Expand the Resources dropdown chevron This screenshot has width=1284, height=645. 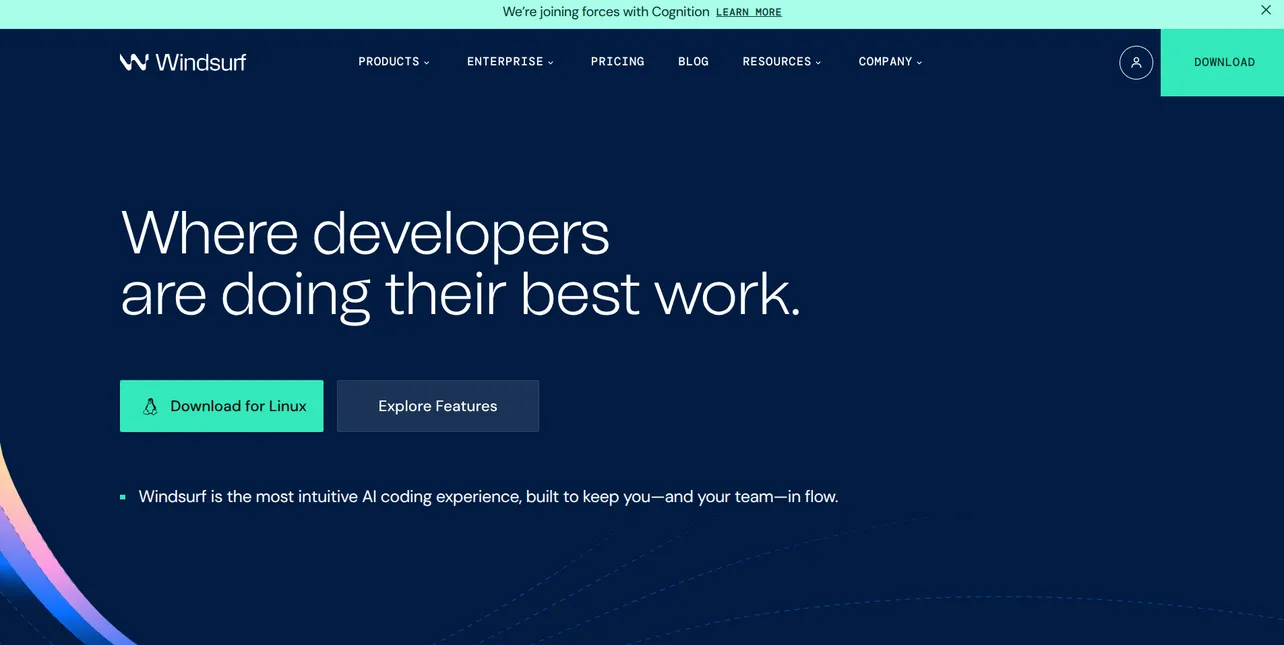pos(818,63)
